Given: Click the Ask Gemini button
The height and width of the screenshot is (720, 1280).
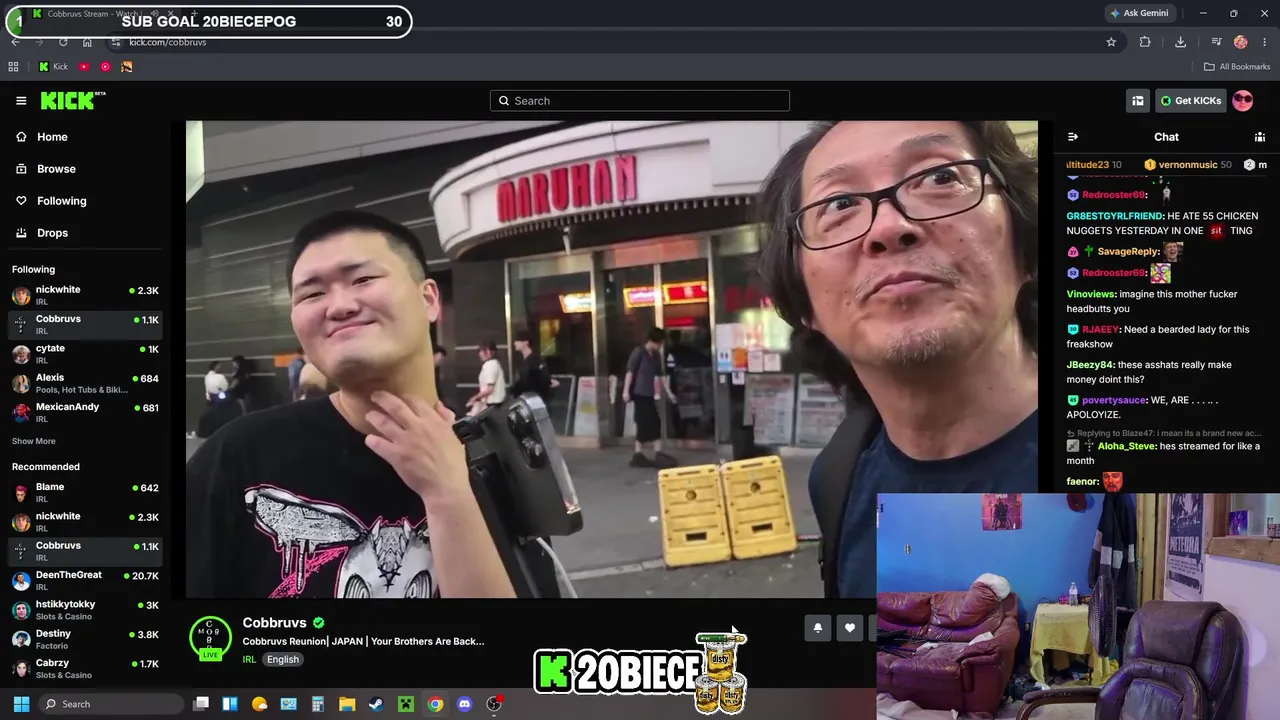Looking at the screenshot, I should [1138, 13].
